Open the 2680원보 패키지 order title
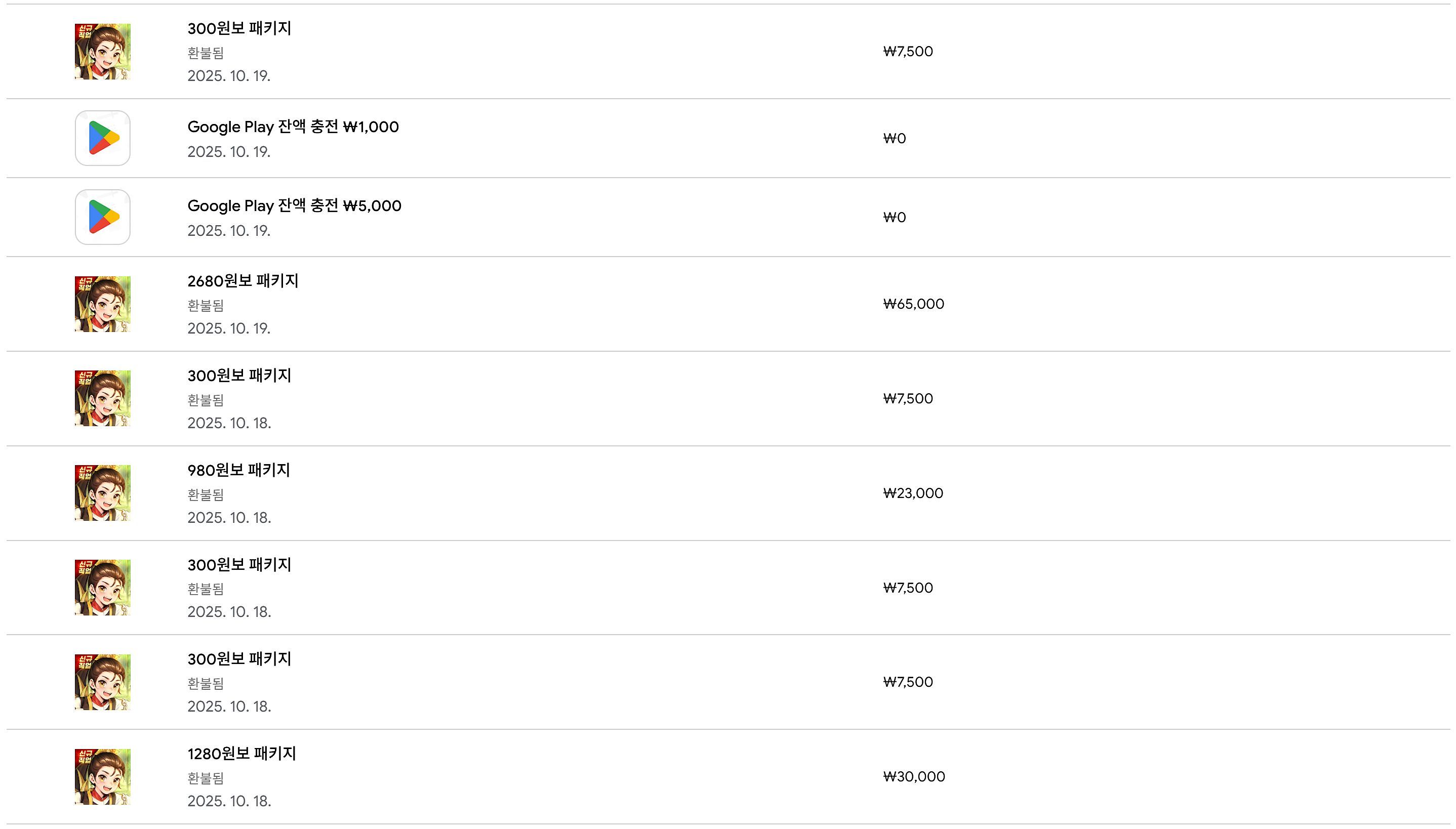The width and height of the screenshot is (1456, 829). (242, 281)
